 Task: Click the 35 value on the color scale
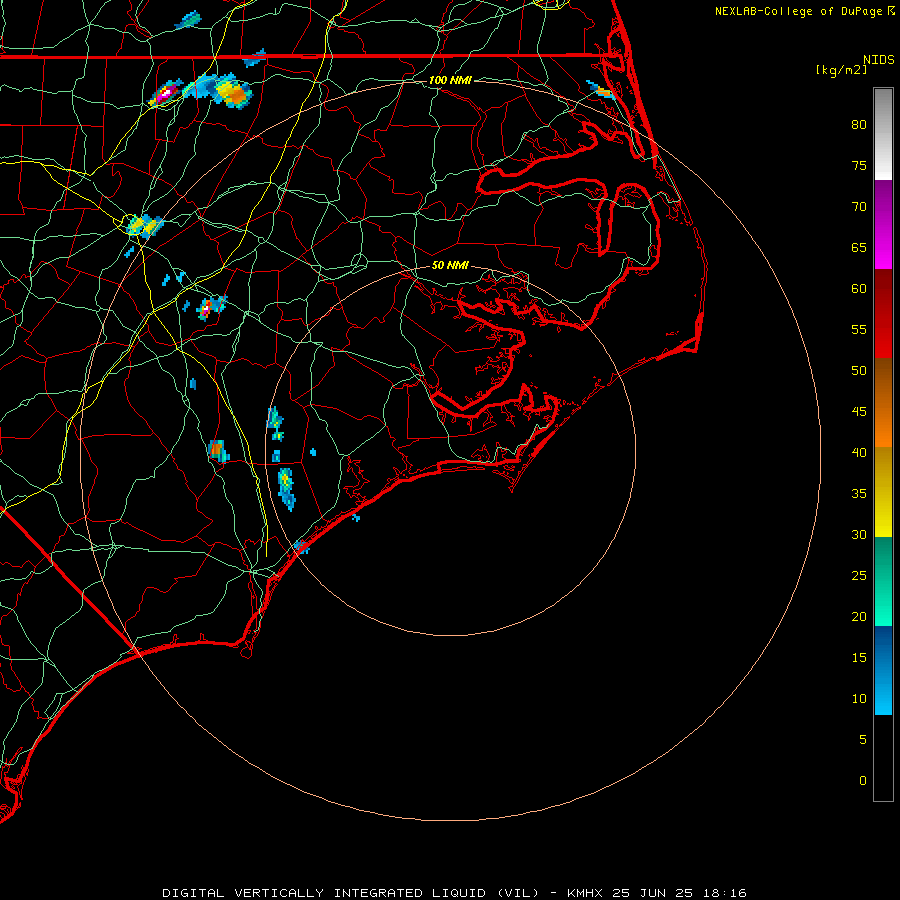(859, 494)
